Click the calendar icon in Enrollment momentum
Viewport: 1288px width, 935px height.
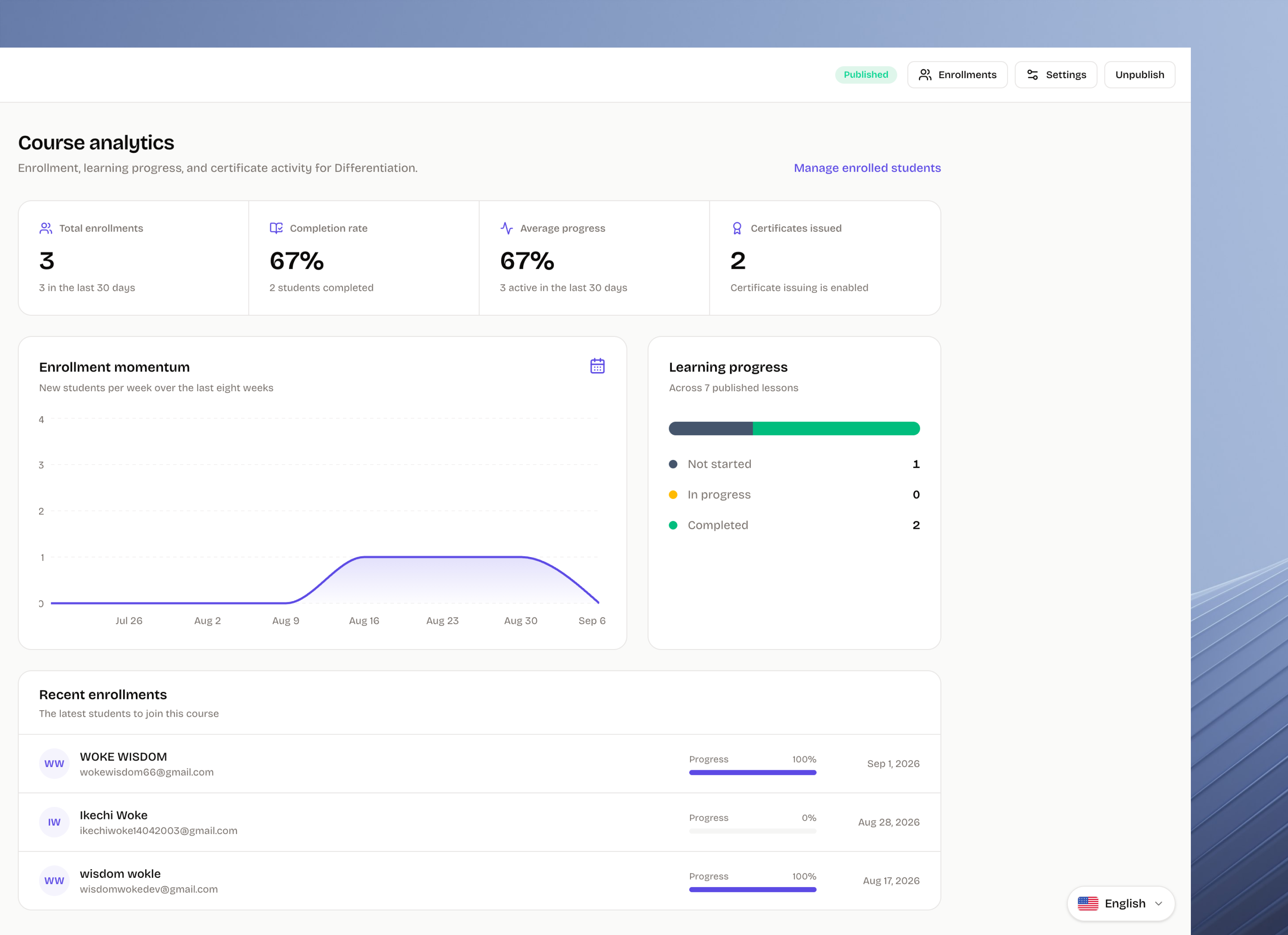(597, 366)
